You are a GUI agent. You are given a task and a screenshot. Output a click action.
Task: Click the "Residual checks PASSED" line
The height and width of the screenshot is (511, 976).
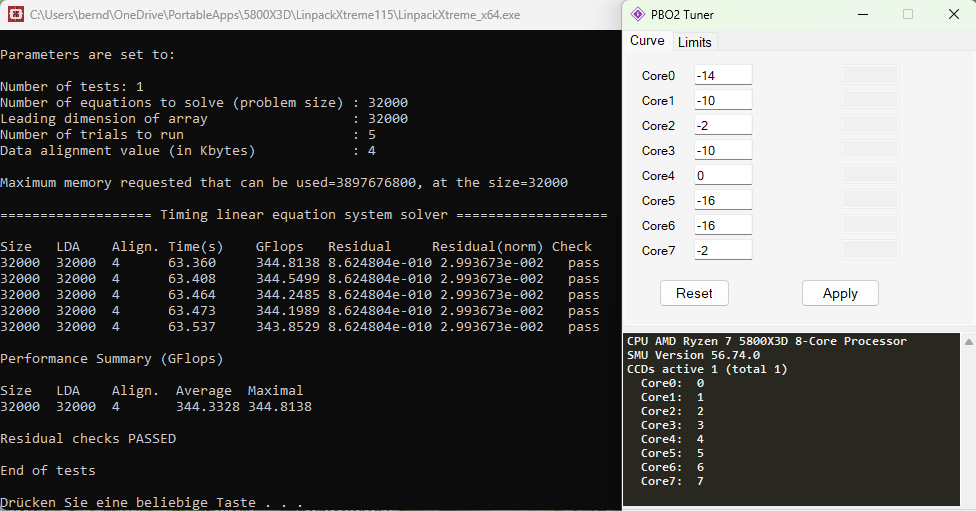pyautogui.click(x=88, y=438)
